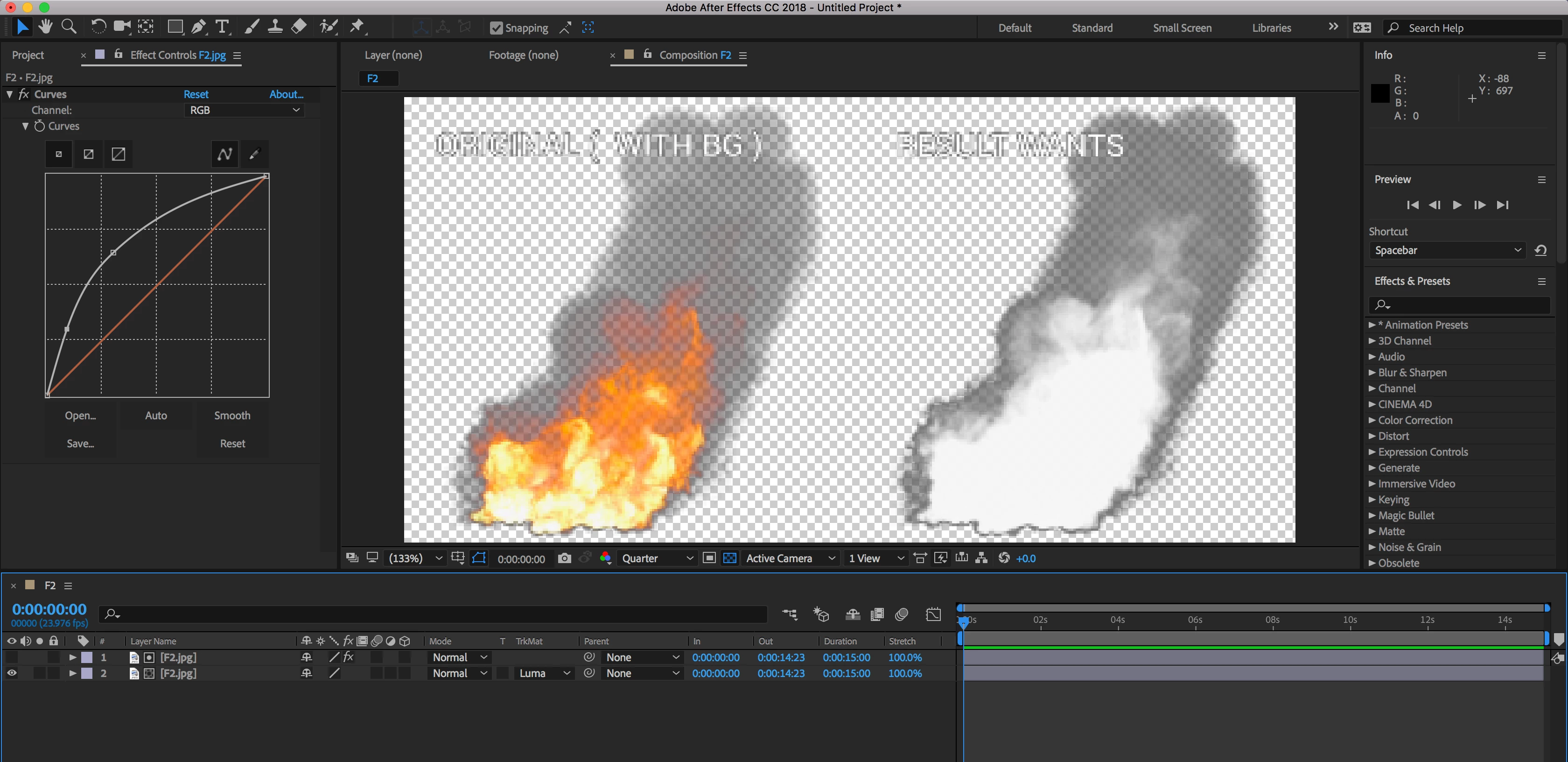Hide layer 2 F2.jpg visibility eye
1568x762 pixels.
[x=12, y=673]
